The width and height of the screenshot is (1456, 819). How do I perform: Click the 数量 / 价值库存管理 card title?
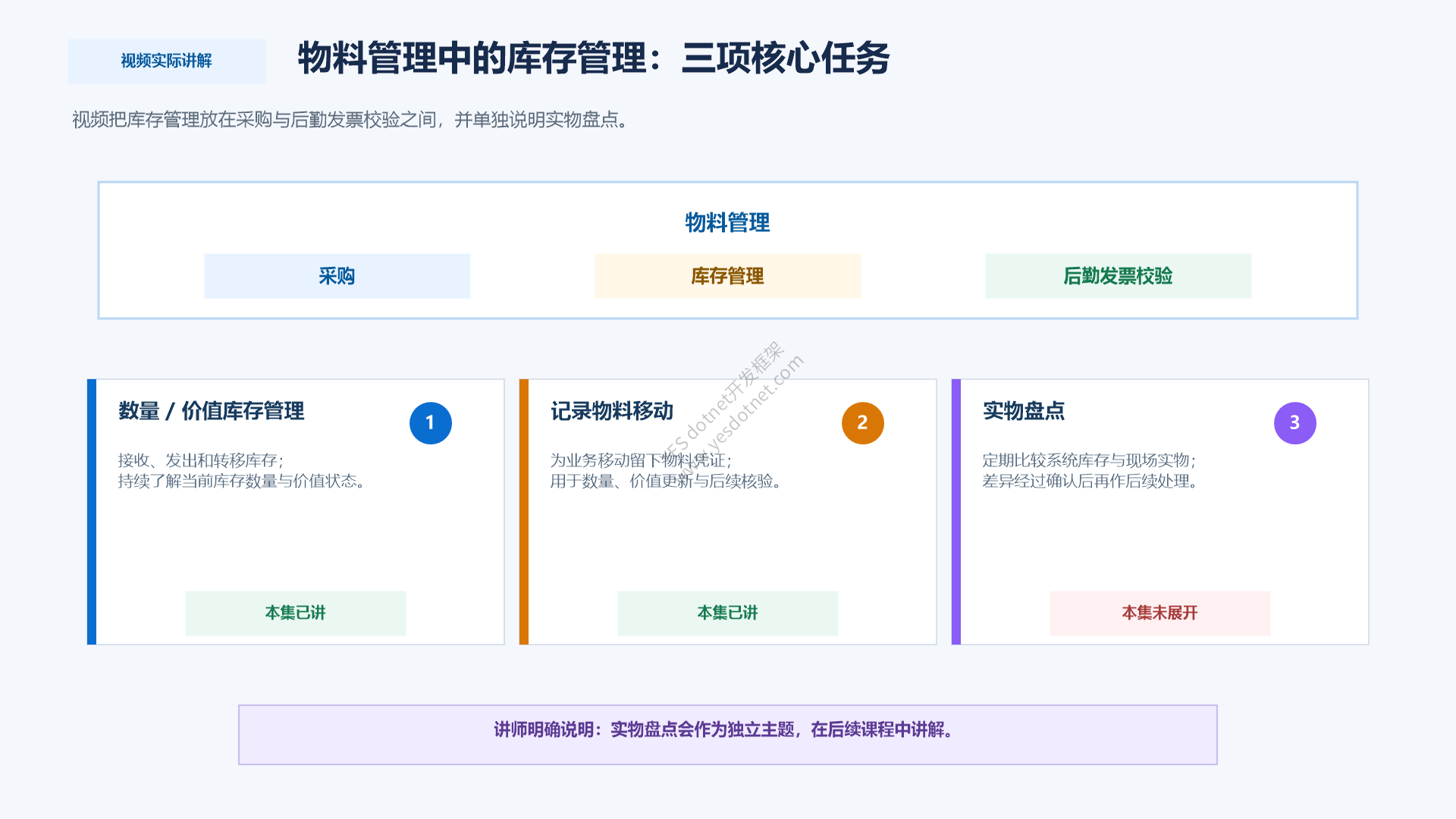[x=212, y=411]
